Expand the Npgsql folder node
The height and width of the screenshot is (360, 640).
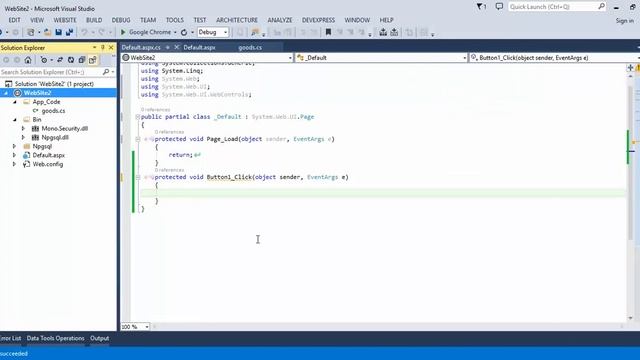pyautogui.click(x=15, y=146)
